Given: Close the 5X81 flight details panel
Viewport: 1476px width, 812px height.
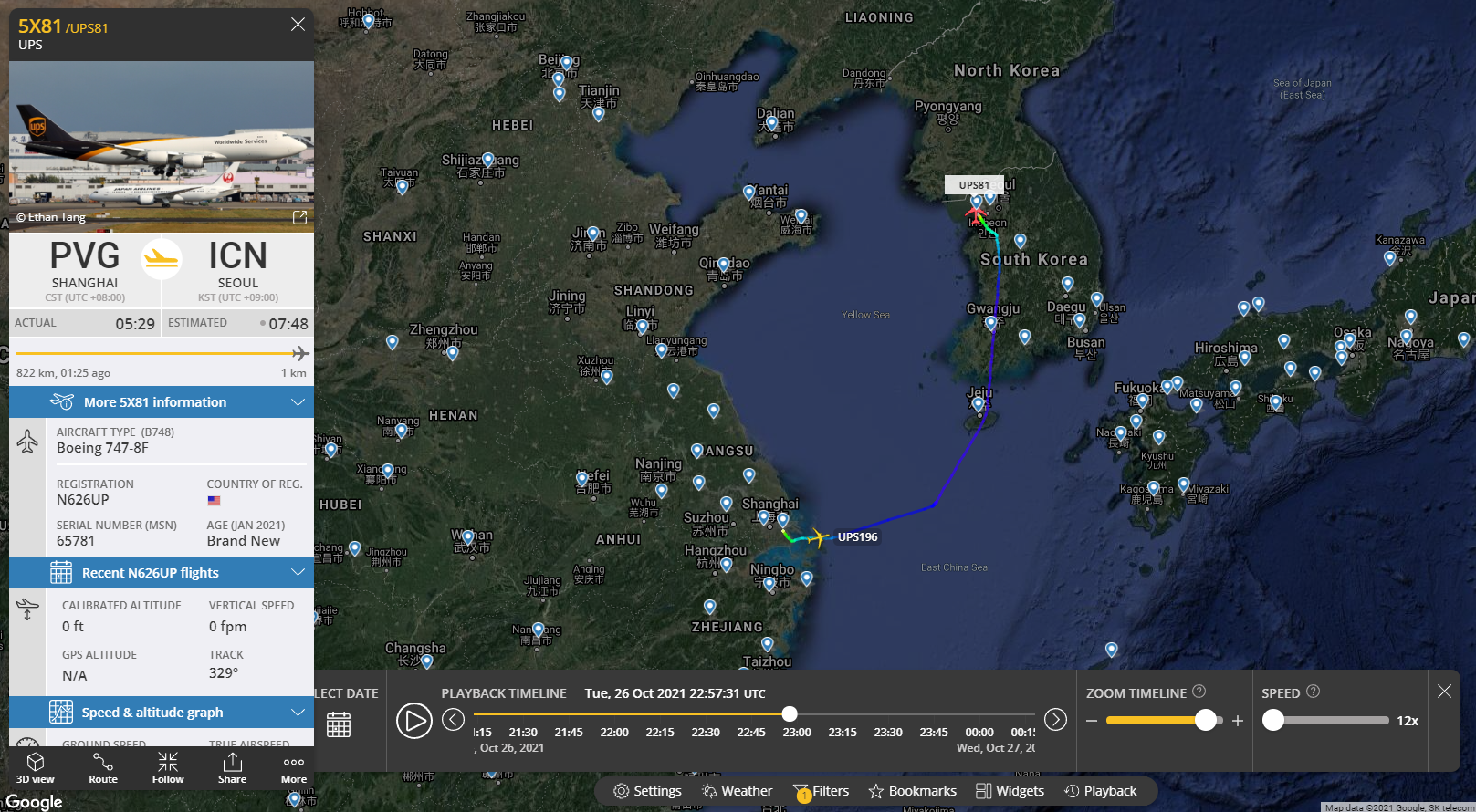Looking at the screenshot, I should (x=298, y=25).
